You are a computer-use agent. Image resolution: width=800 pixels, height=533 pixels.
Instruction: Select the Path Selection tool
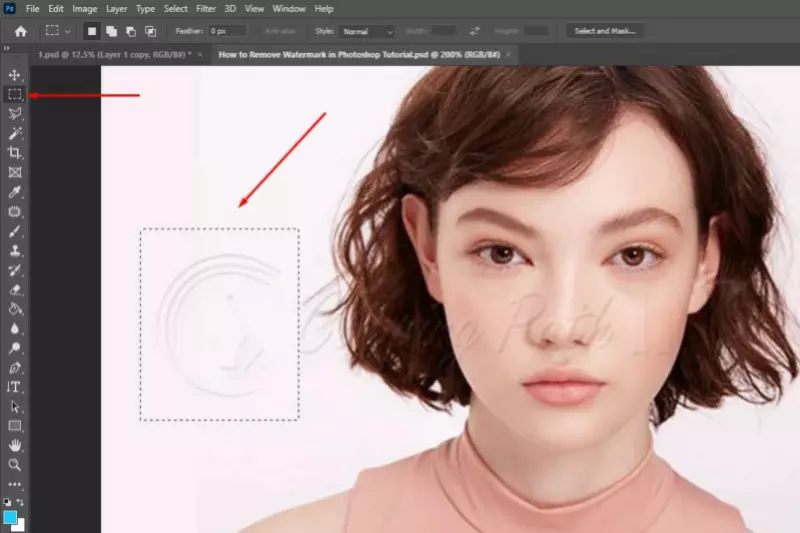[14, 407]
